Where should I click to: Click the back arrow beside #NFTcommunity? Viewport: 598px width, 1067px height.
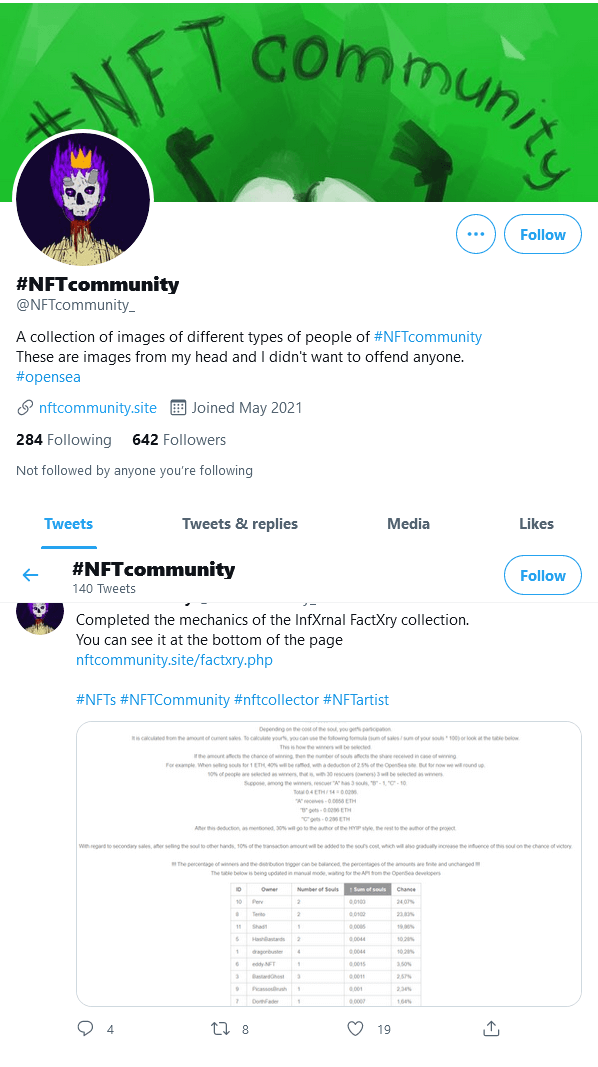(x=31, y=575)
